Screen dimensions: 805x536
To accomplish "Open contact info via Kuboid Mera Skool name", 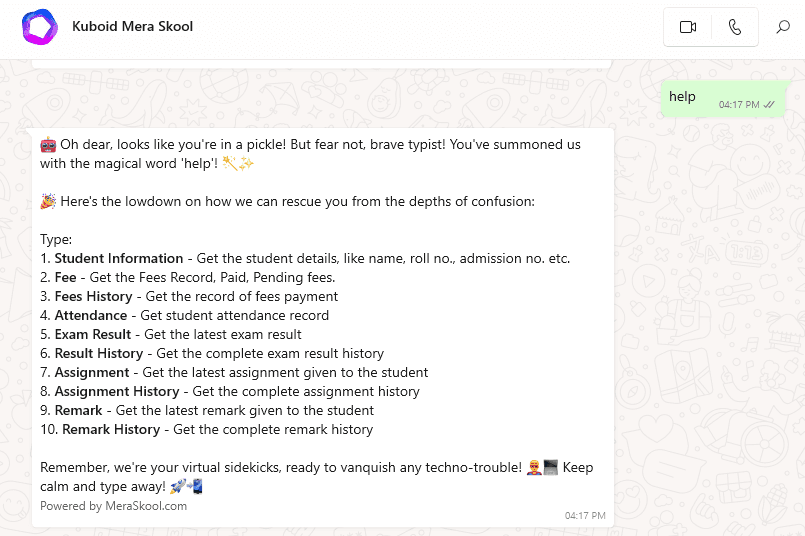I will coord(132,27).
